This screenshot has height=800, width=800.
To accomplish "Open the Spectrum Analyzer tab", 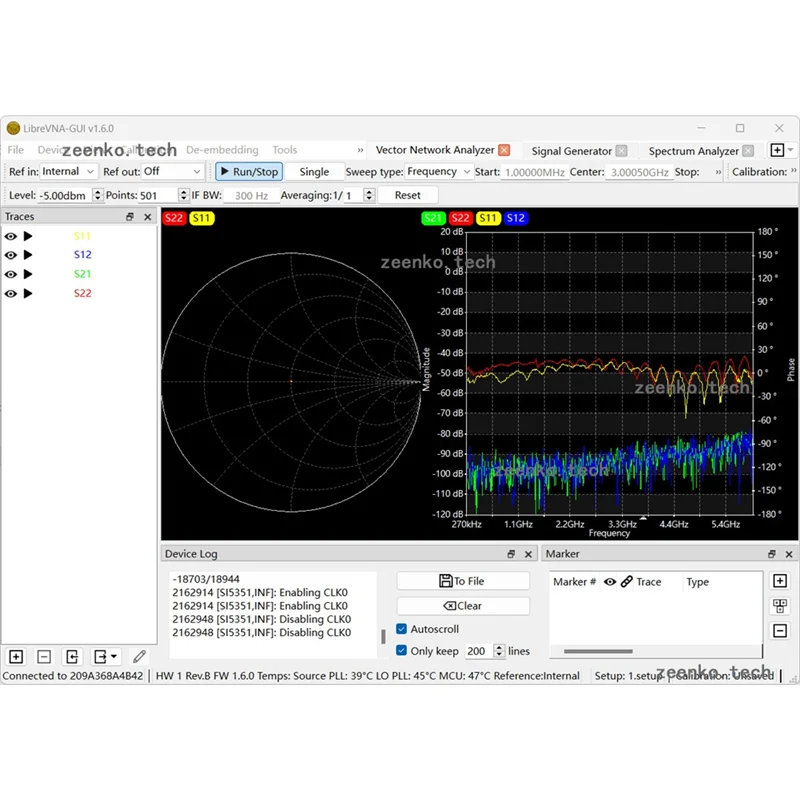I will coord(693,151).
